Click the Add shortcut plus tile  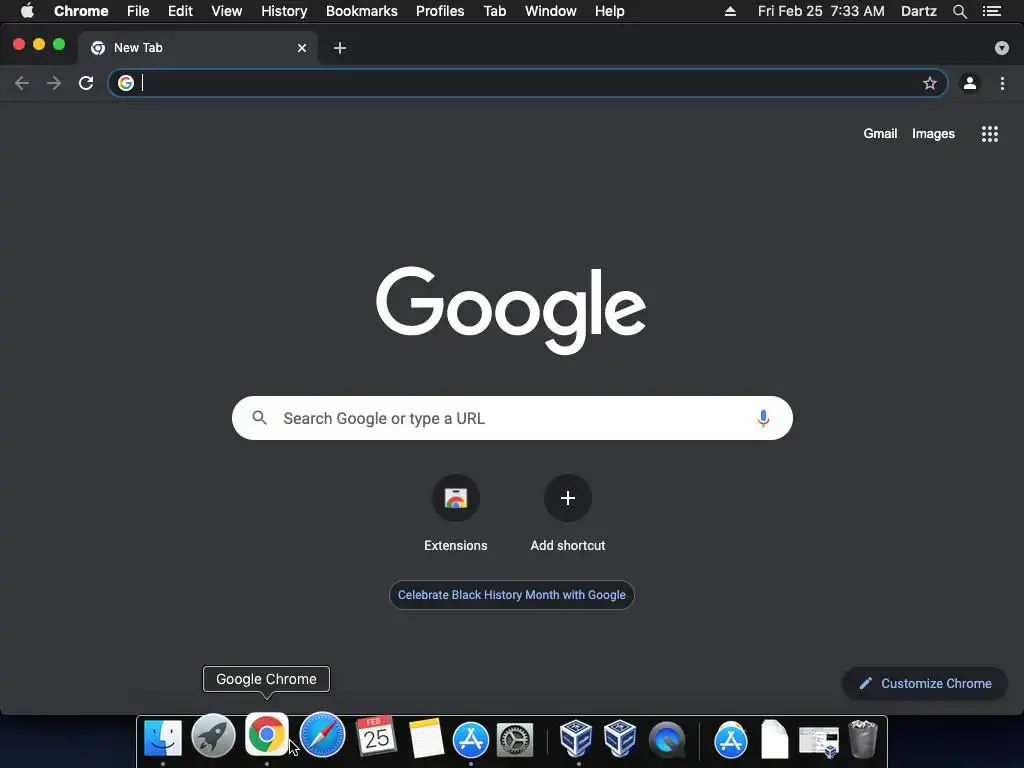568,498
